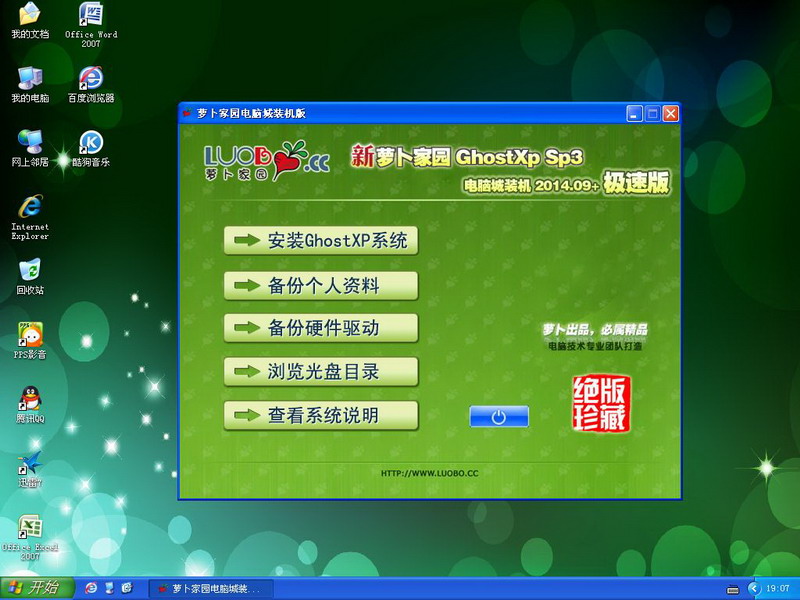Open the 开始 start menu
This screenshot has height=600, width=800.
pyautogui.click(x=36, y=588)
